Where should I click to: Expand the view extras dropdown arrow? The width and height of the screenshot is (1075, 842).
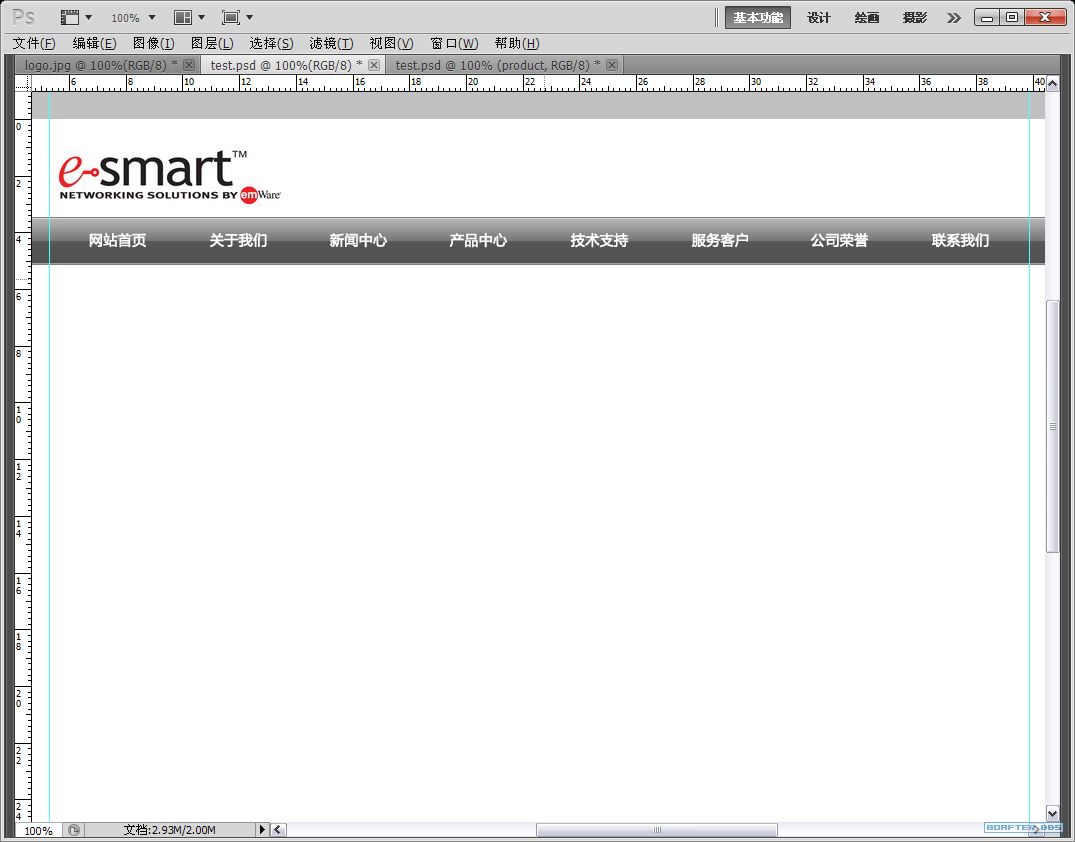coord(88,17)
